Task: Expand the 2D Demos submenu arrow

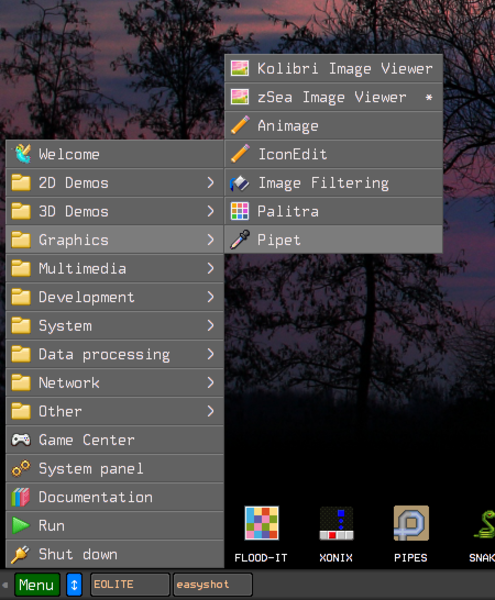Action: point(210,183)
